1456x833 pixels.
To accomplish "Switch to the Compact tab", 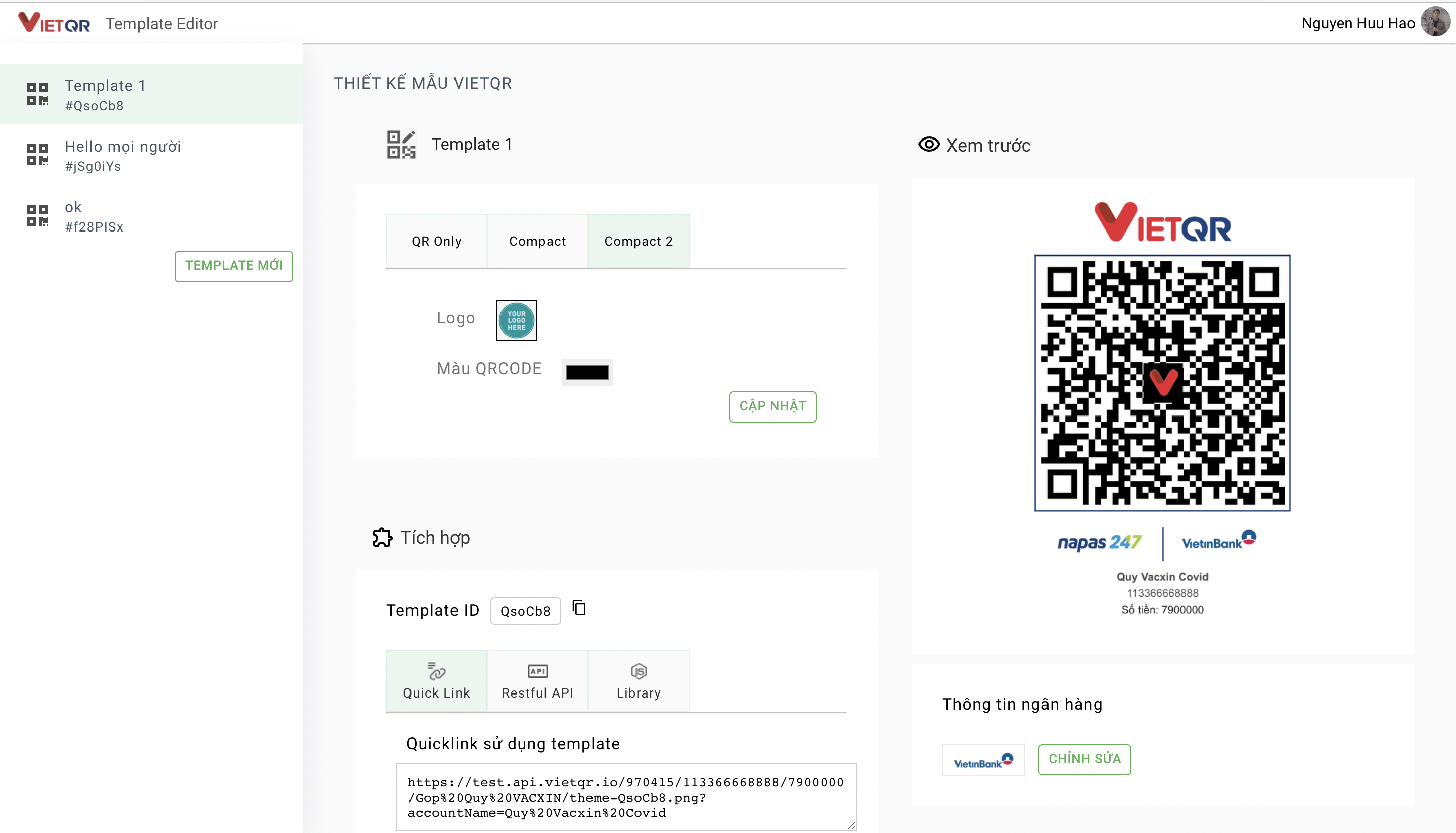I will pos(537,242).
